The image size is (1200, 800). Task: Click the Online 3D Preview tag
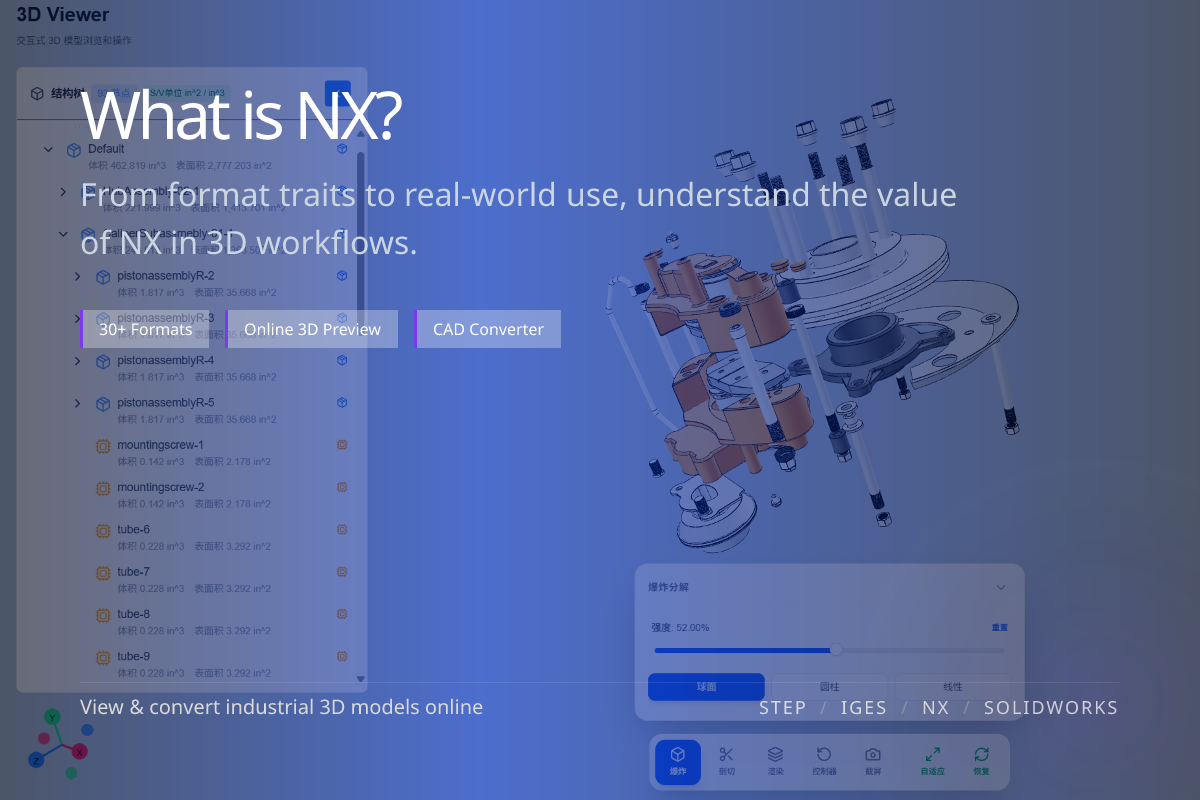[x=312, y=329]
